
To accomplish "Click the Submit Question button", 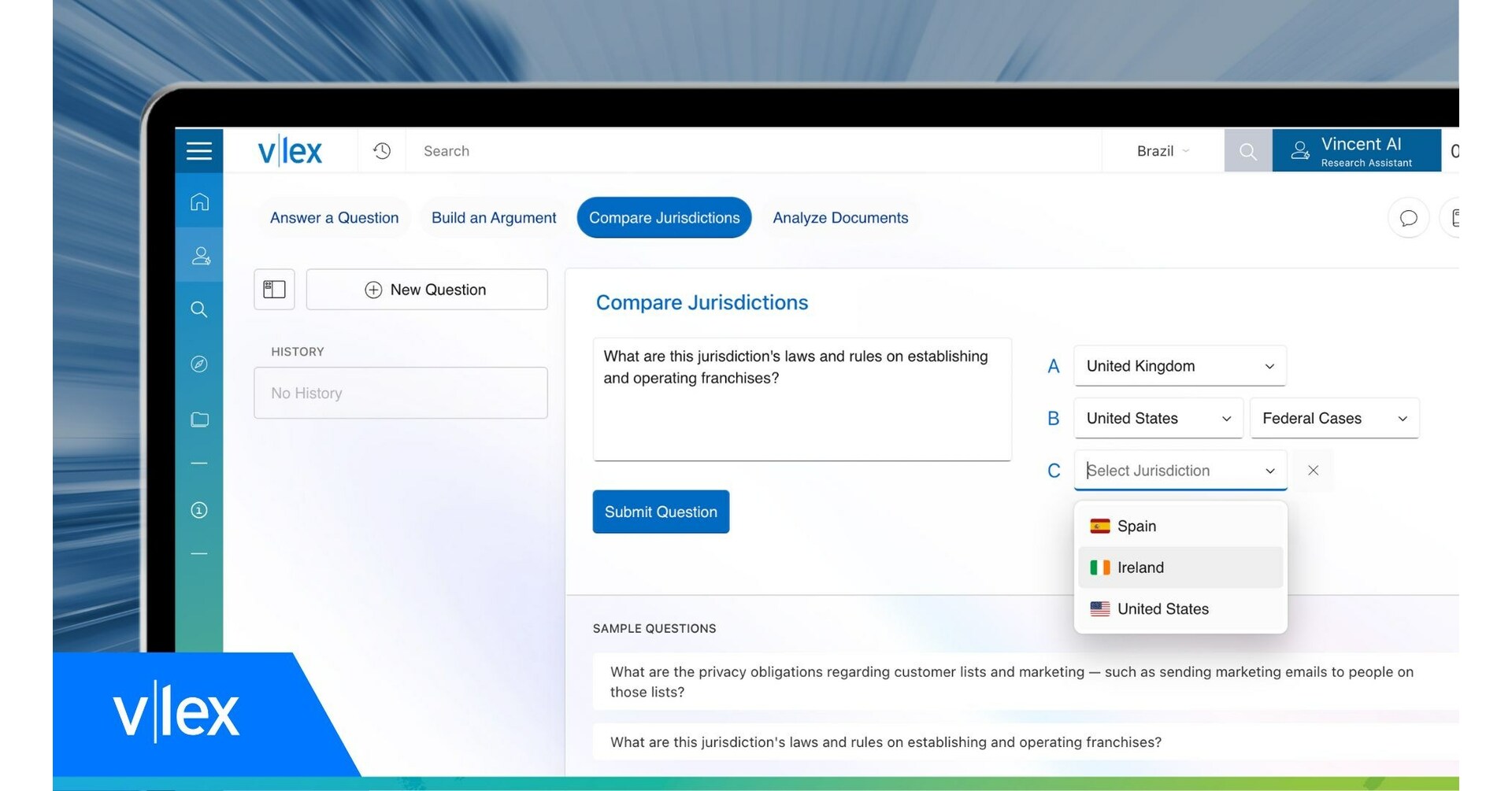I will pyautogui.click(x=661, y=512).
